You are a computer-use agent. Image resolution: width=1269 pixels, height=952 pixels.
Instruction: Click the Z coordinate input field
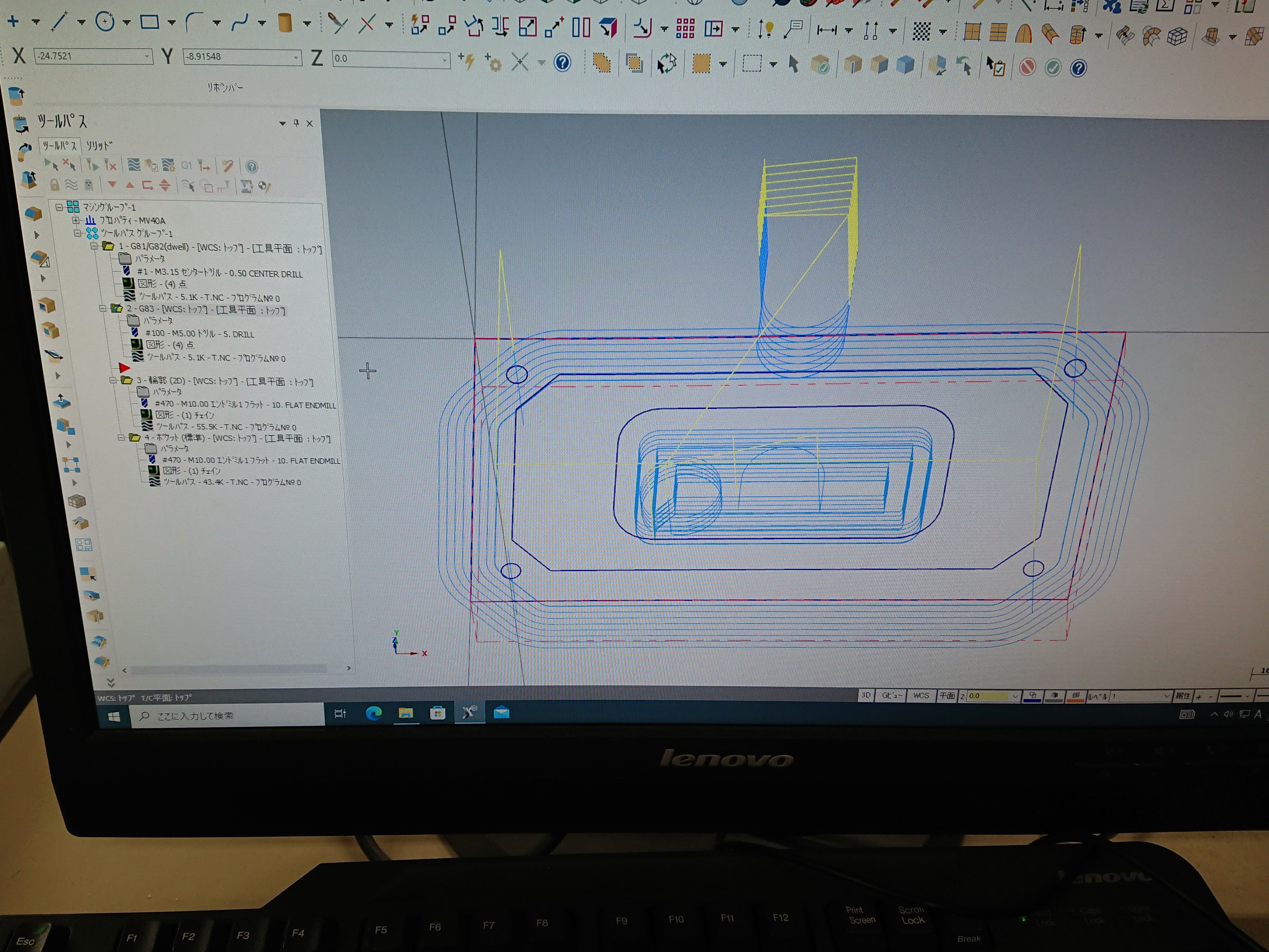391,59
